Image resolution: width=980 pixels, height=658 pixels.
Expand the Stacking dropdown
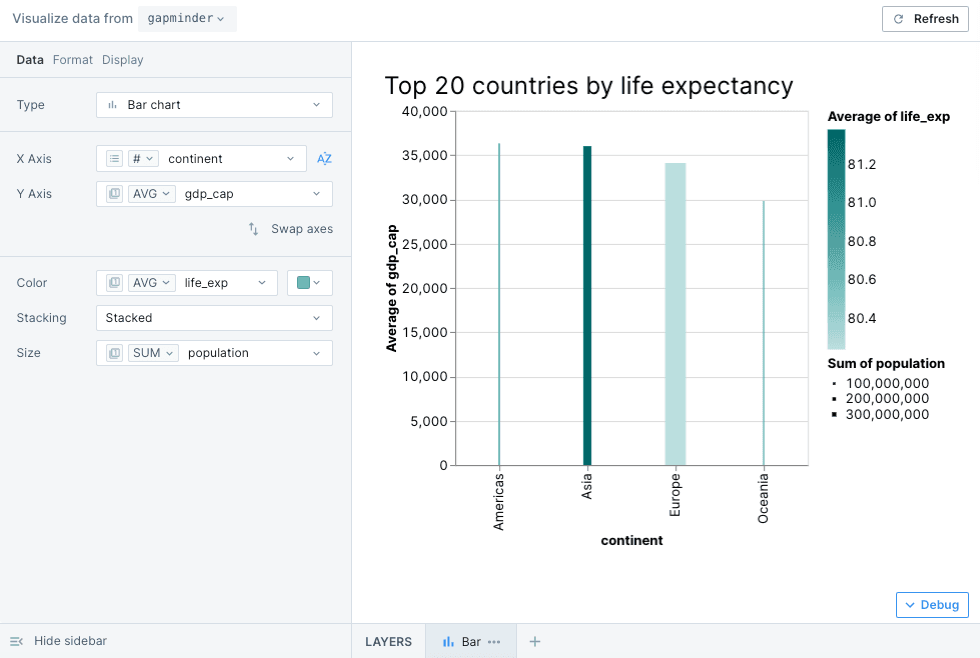[x=214, y=318]
